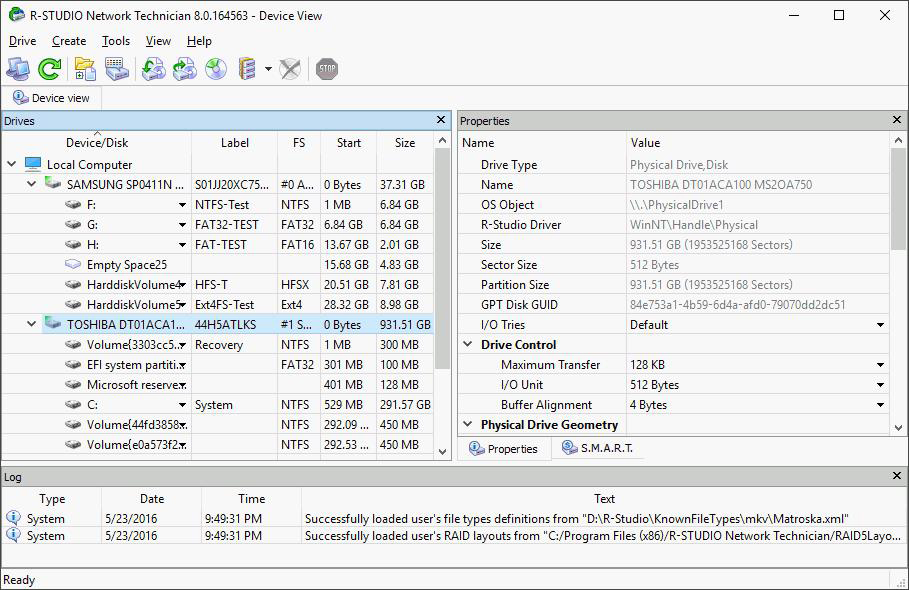Click the Create Image toolbar icon
The height and width of the screenshot is (590, 909).
tap(185, 69)
